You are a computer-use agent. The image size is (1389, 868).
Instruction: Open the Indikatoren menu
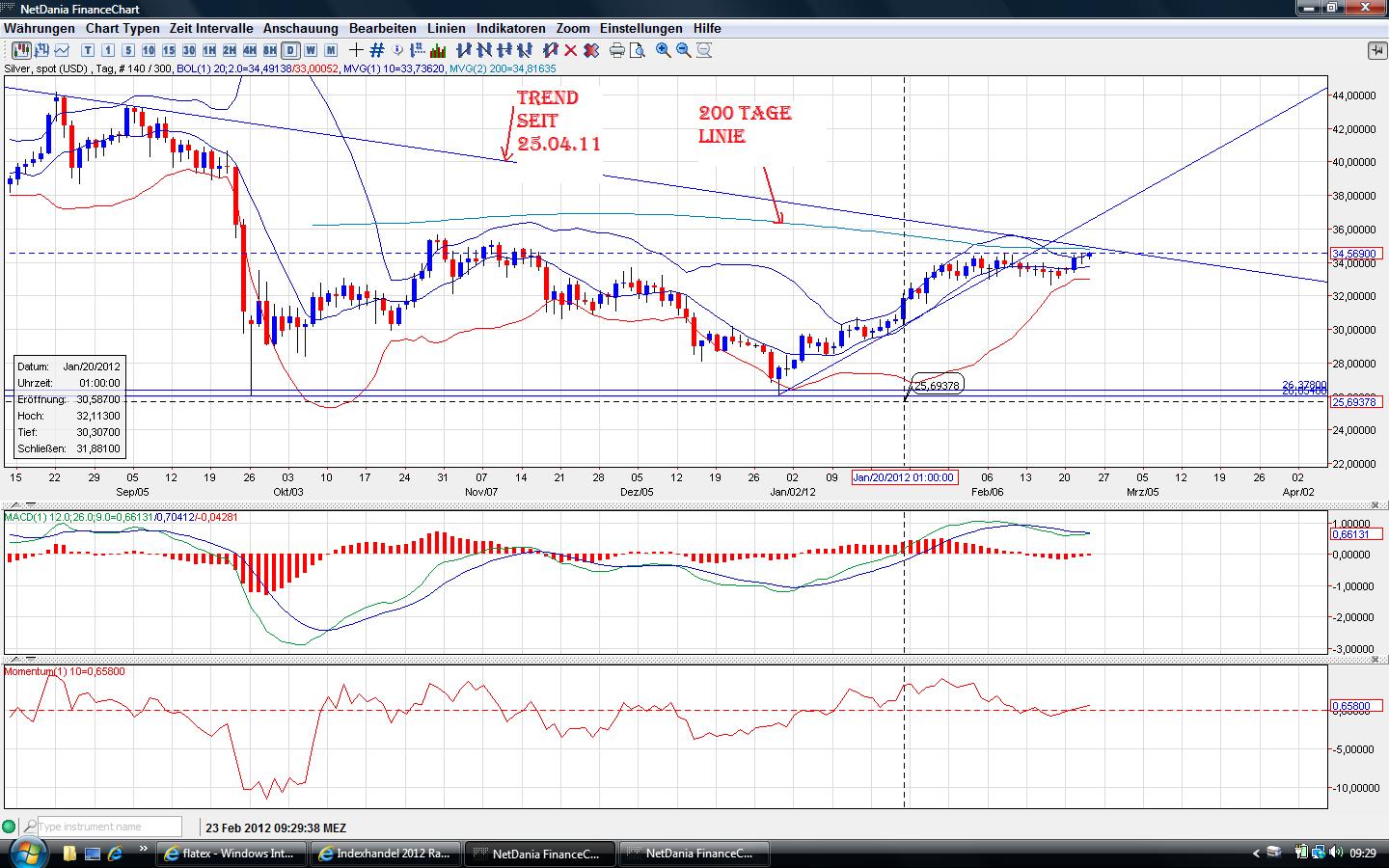[510, 29]
